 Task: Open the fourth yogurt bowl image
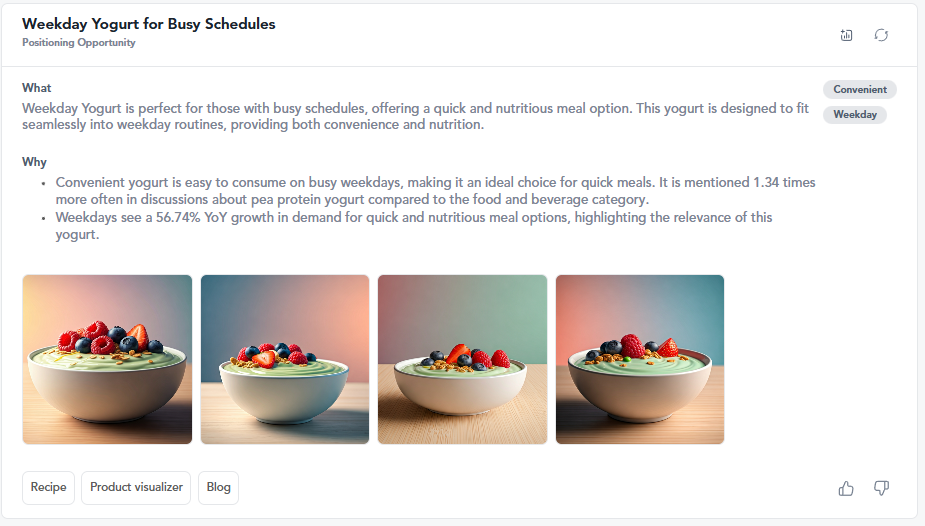(640, 359)
